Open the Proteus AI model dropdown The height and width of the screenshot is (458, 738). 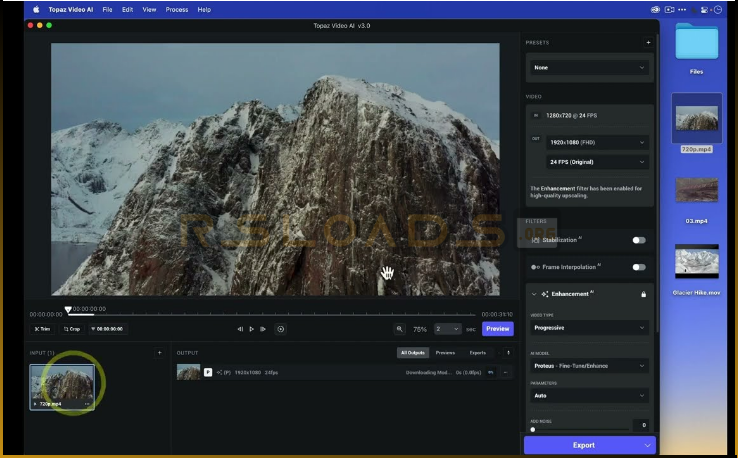point(589,366)
